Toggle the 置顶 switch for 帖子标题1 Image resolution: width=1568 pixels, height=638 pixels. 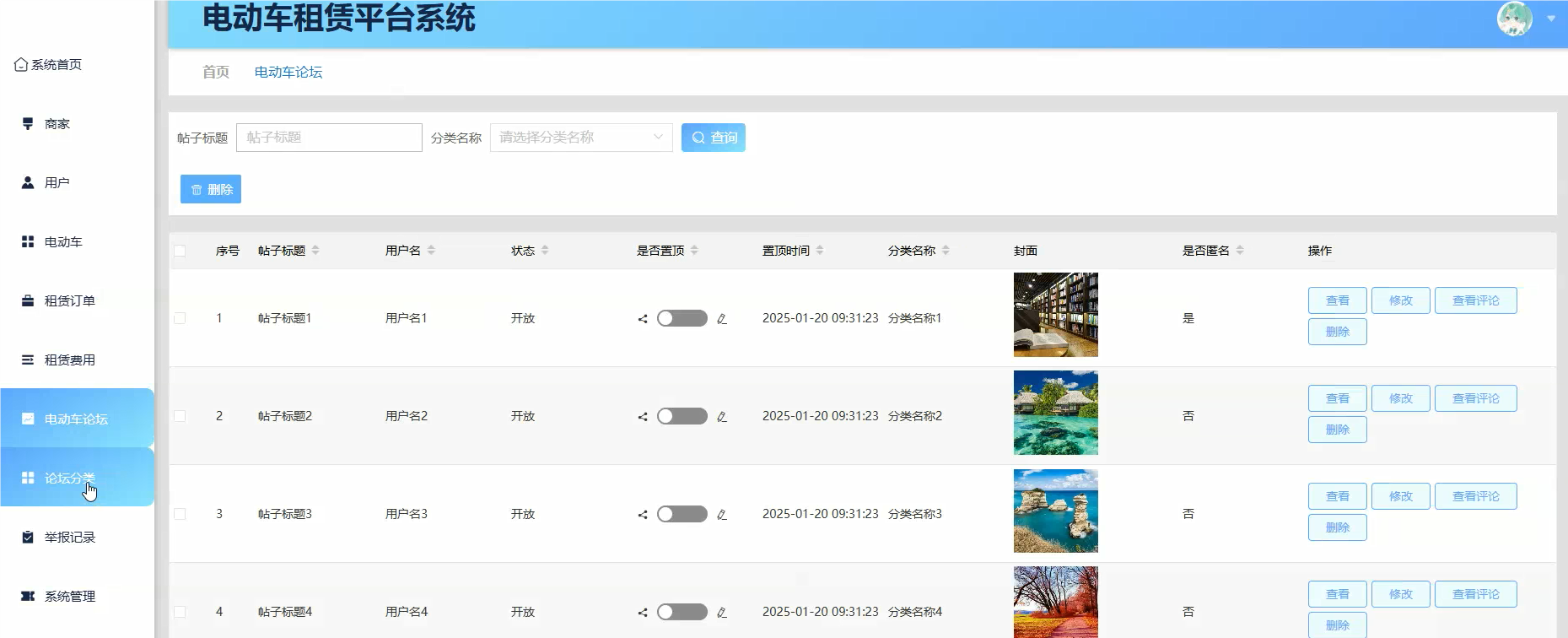(682, 318)
